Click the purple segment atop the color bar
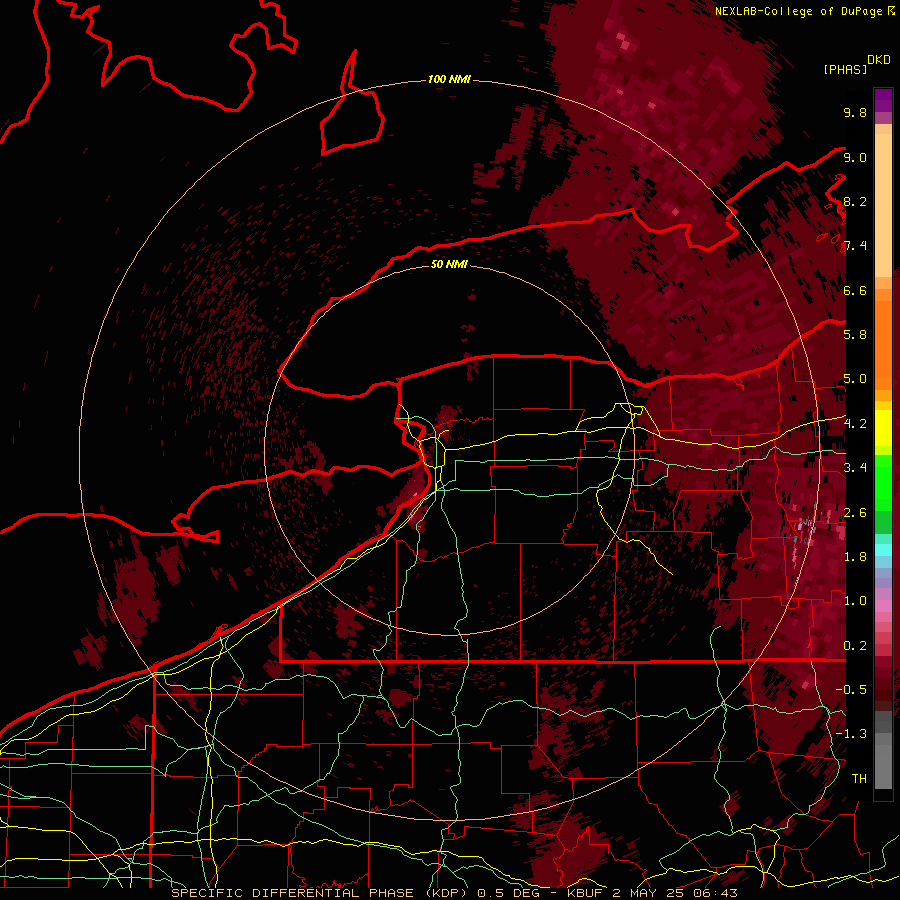 883,100
